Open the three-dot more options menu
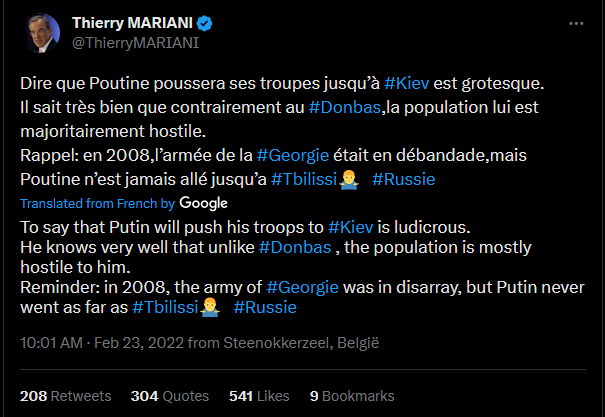Image resolution: width=605 pixels, height=417 pixels. (x=576, y=24)
